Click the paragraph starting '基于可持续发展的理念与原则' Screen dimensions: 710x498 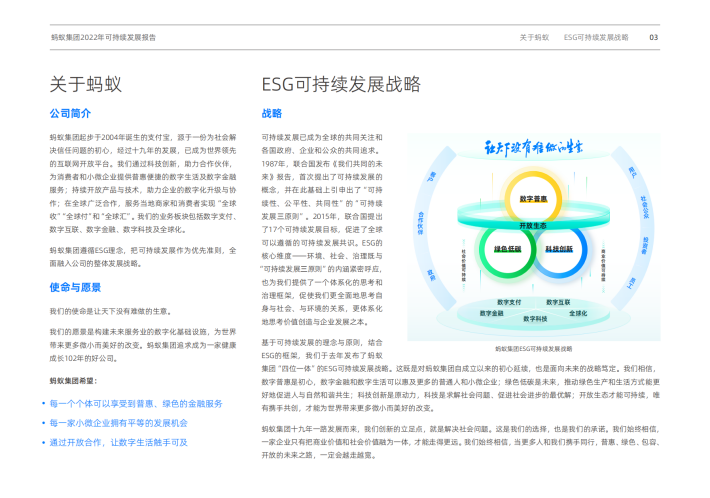coord(461,375)
